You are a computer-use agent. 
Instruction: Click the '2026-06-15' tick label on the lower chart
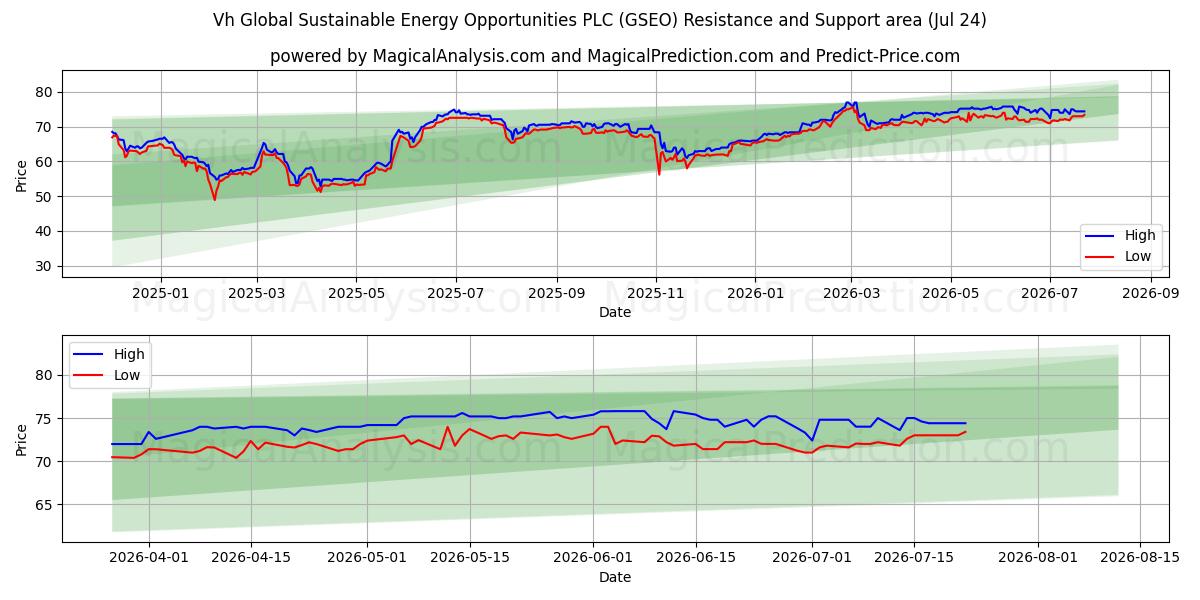tap(695, 557)
